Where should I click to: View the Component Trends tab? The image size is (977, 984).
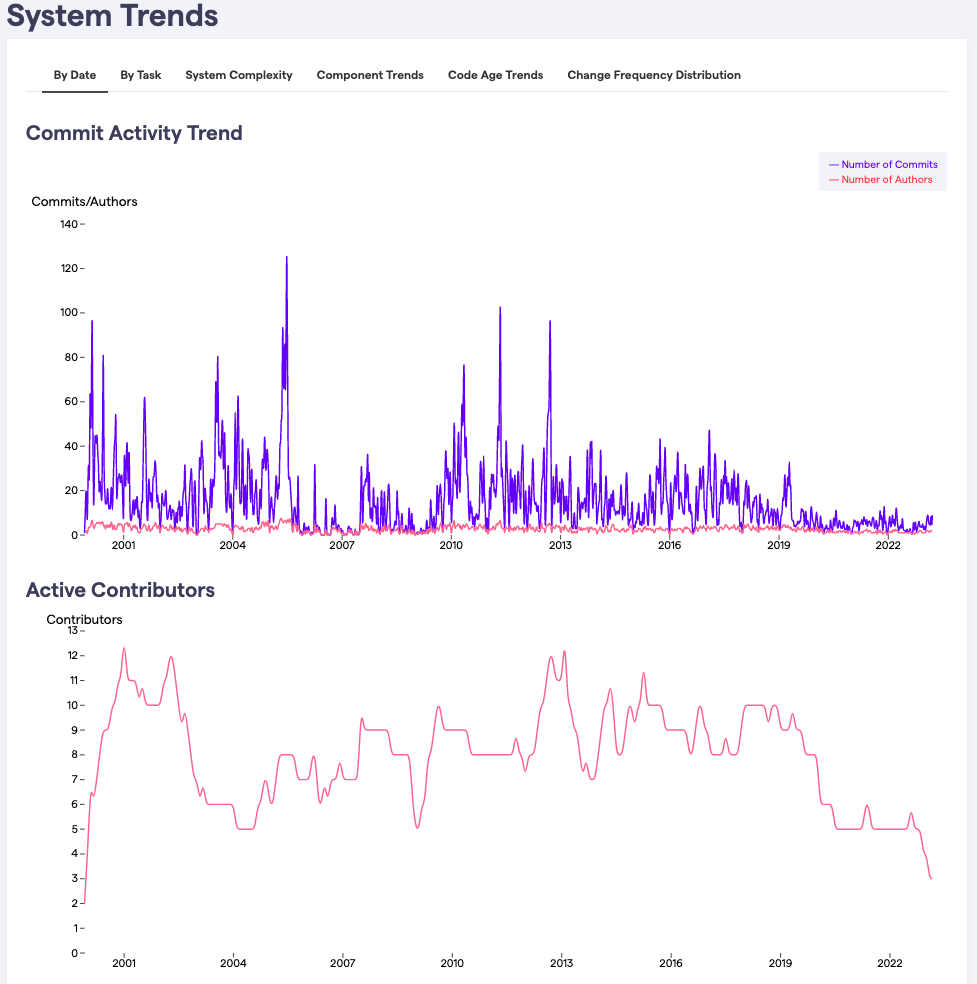[370, 75]
